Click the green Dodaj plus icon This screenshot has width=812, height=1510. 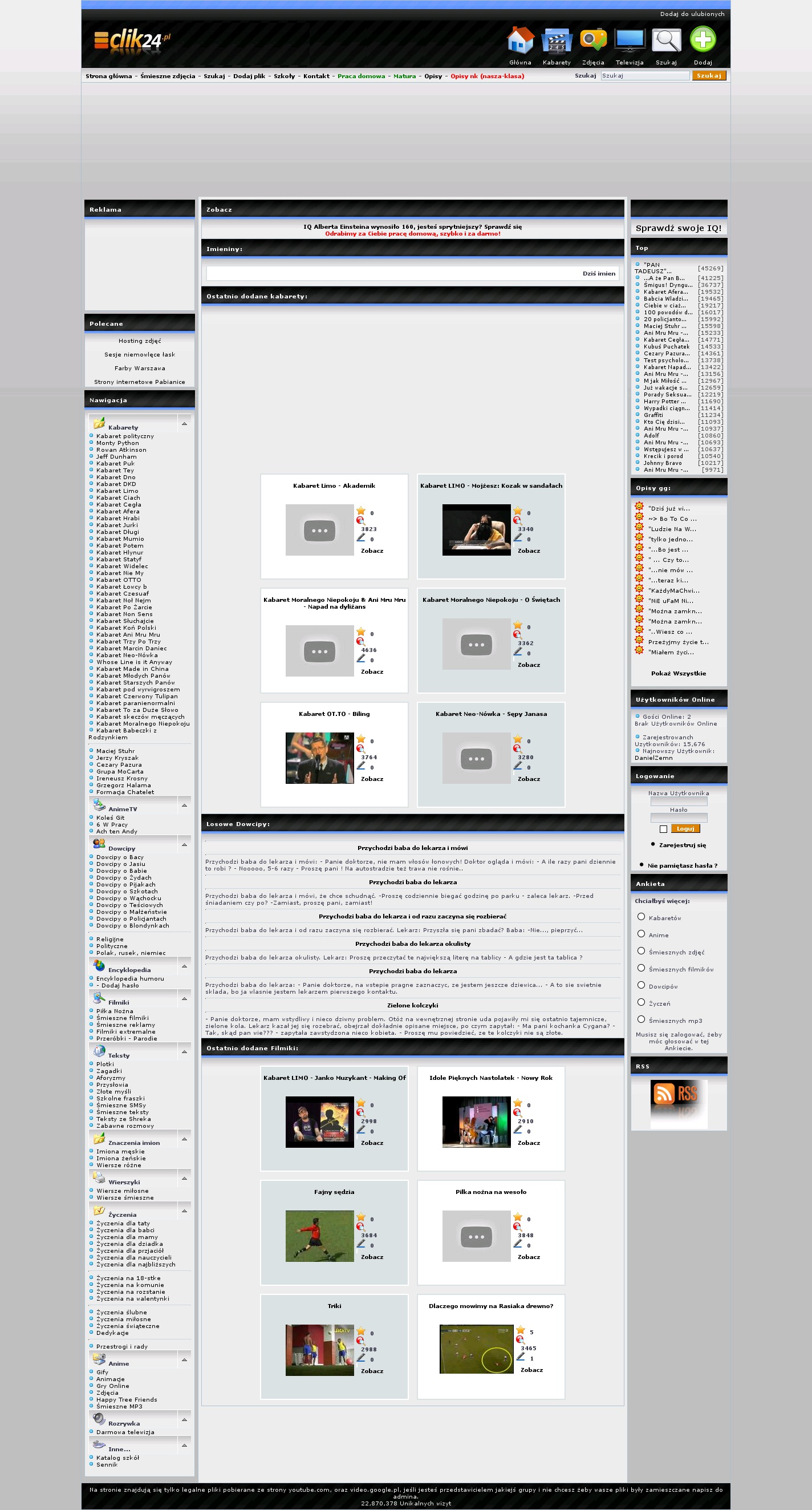[703, 41]
